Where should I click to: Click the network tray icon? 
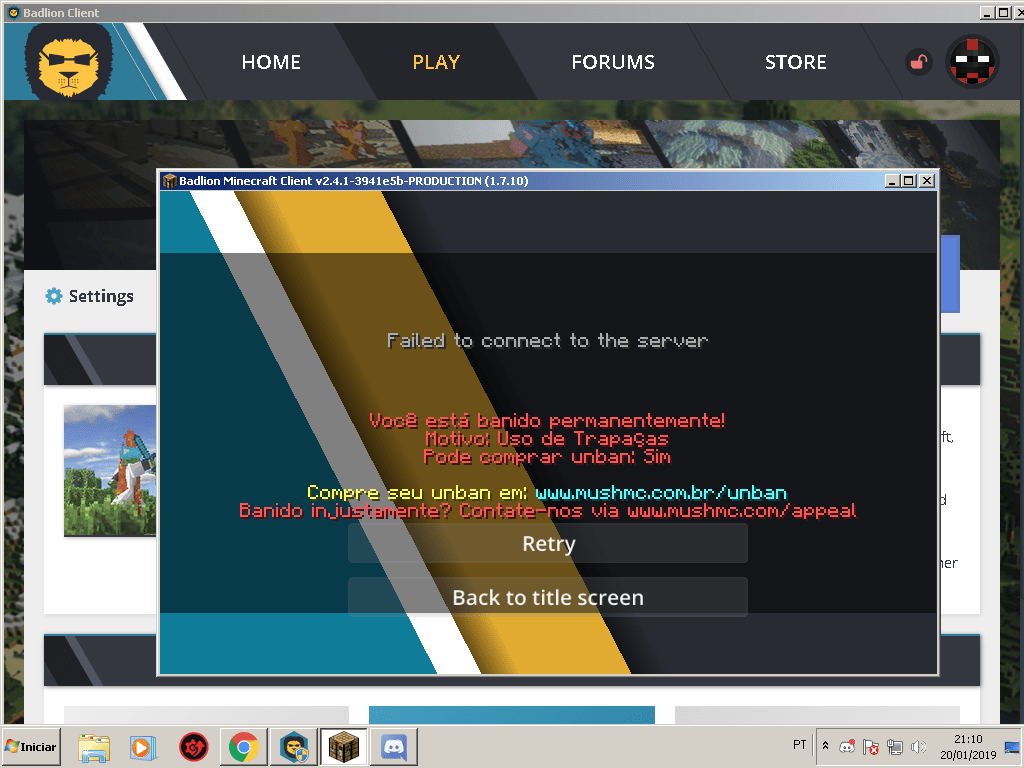895,746
